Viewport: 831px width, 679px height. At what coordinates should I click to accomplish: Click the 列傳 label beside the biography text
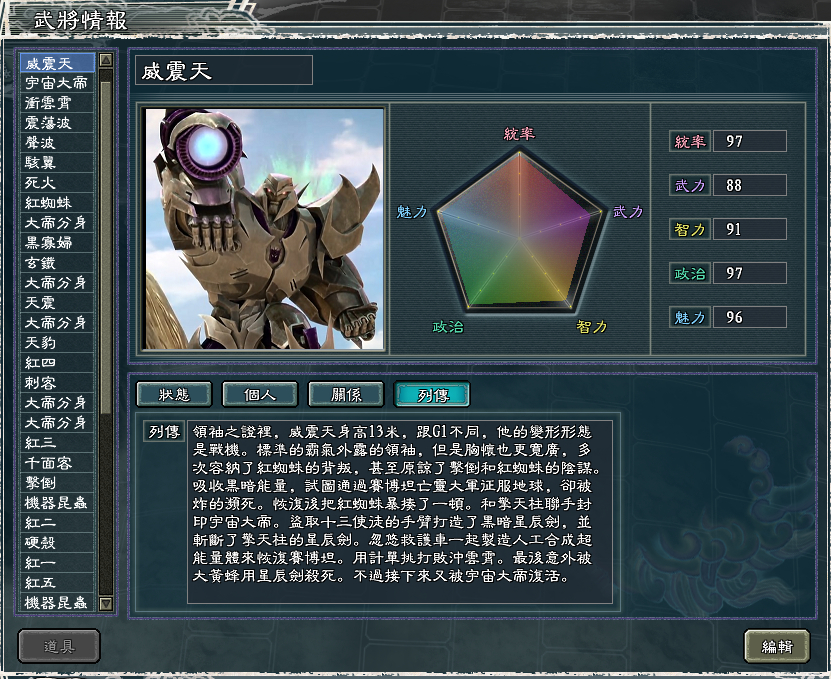164,432
